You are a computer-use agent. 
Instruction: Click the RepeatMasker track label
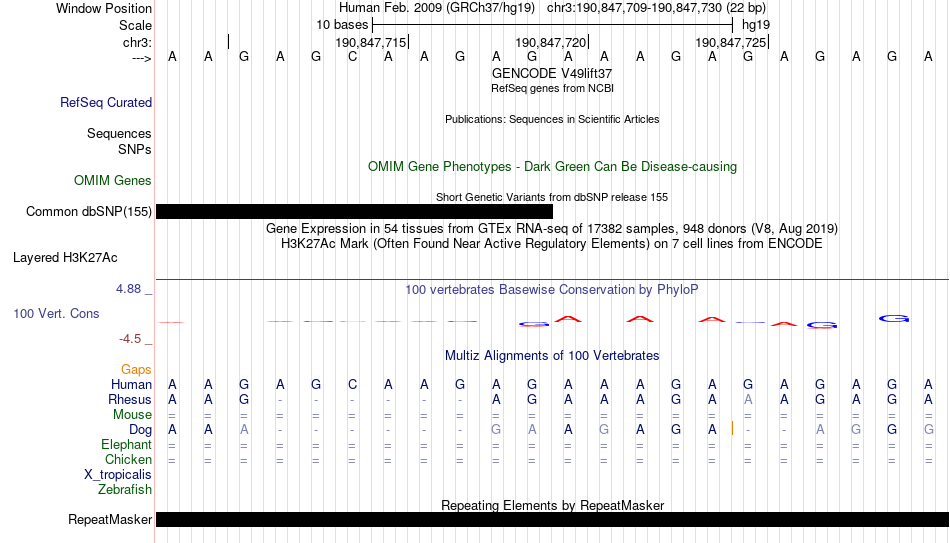(x=110, y=519)
